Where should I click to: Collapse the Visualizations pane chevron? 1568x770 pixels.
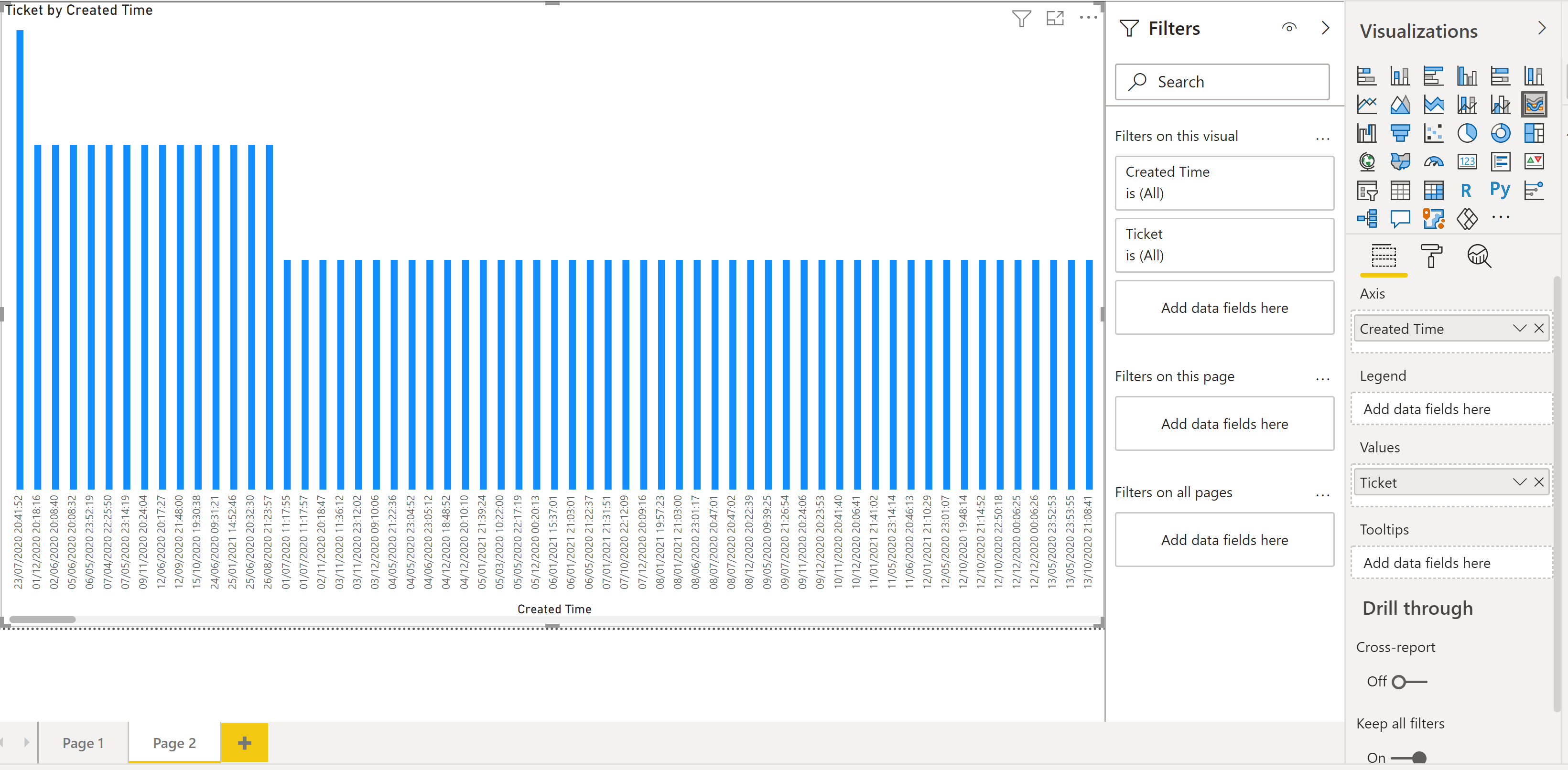click(x=1542, y=28)
